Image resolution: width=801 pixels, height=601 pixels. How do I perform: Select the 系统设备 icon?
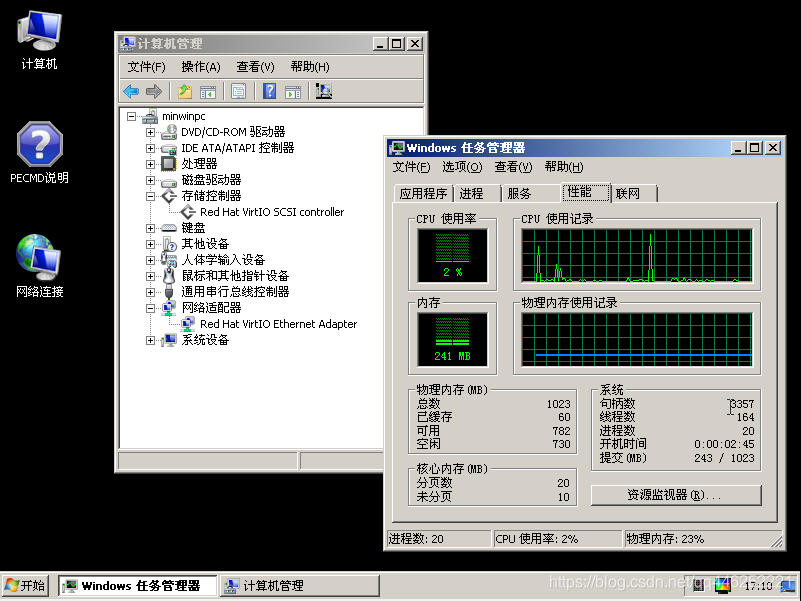click(169, 340)
